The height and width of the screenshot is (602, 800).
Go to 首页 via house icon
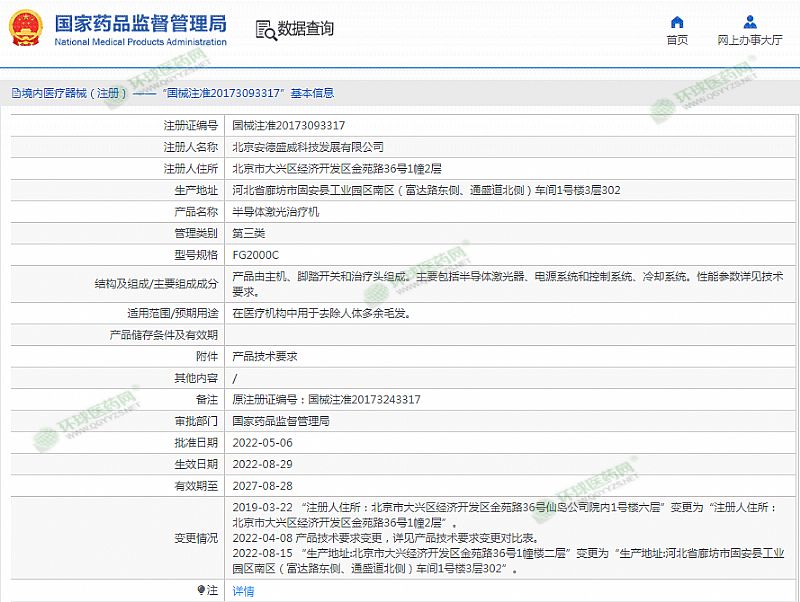click(677, 22)
